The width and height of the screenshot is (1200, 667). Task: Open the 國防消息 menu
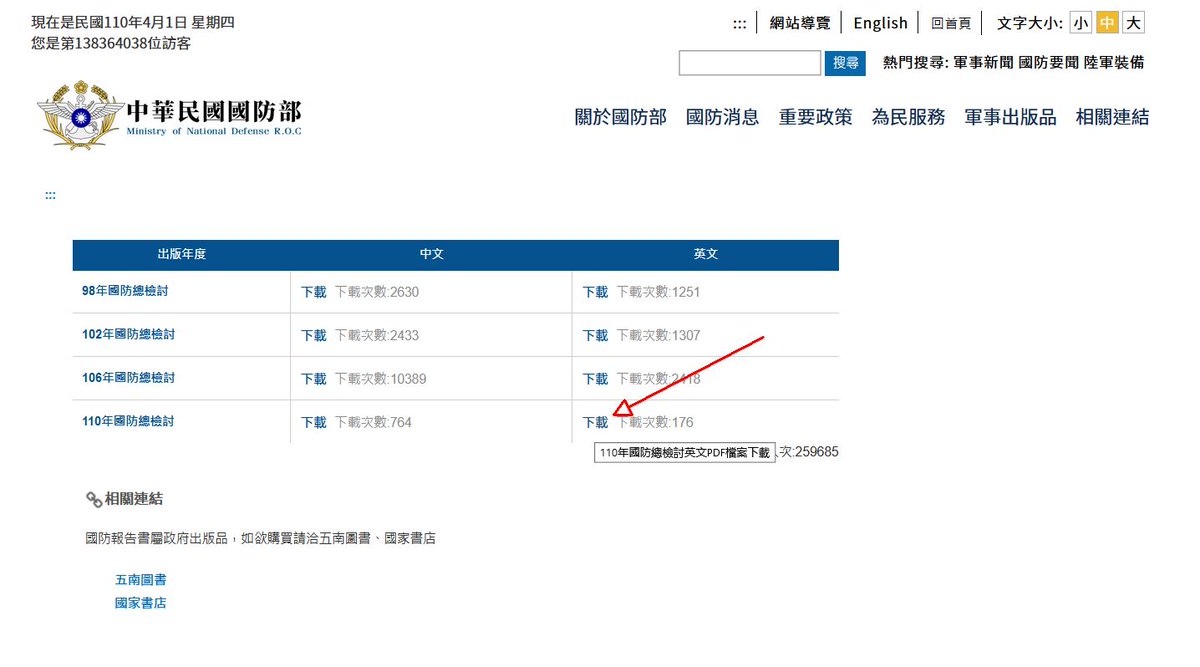pos(723,117)
